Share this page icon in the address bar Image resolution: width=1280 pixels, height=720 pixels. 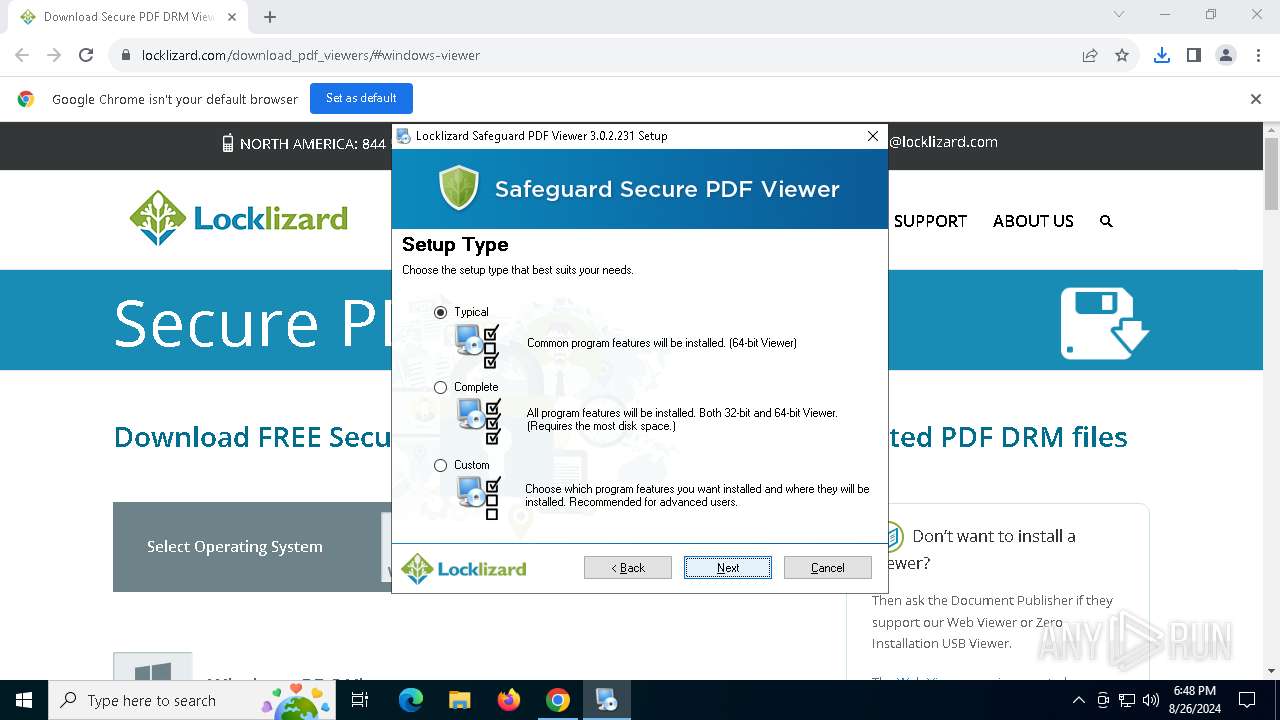pyautogui.click(x=1090, y=55)
